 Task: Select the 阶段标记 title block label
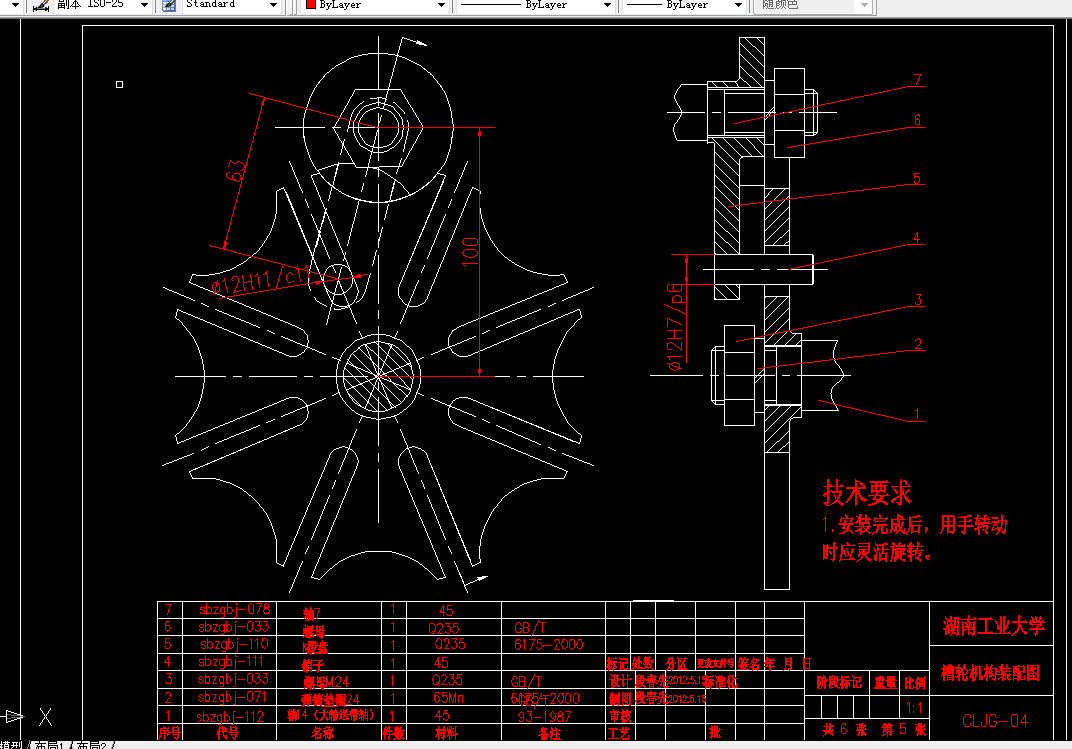pyautogui.click(x=840, y=683)
